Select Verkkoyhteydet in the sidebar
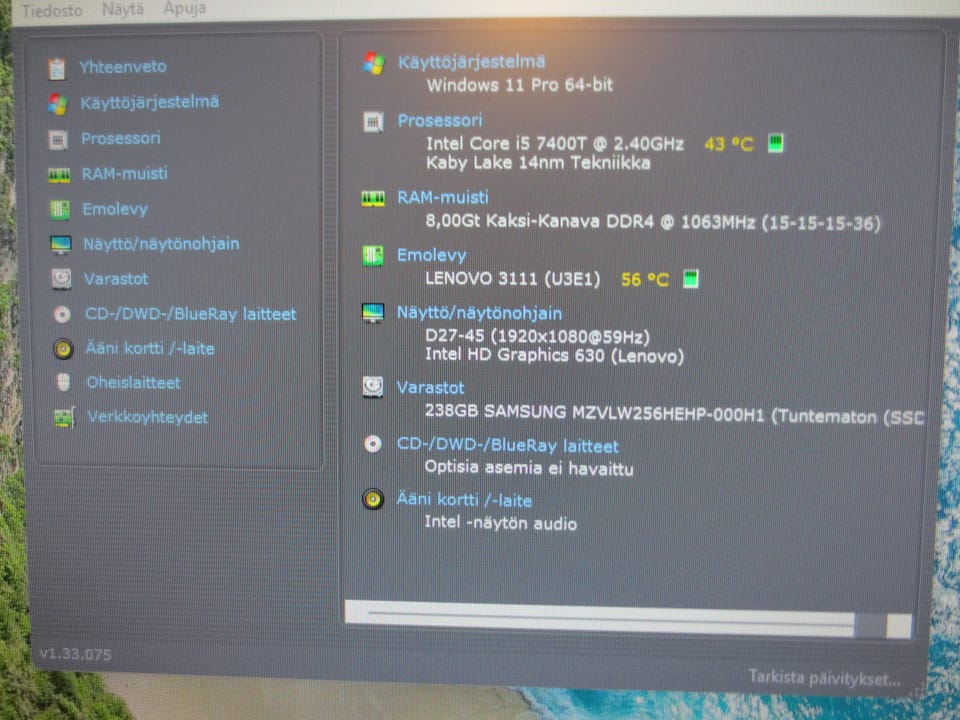 pos(148,417)
